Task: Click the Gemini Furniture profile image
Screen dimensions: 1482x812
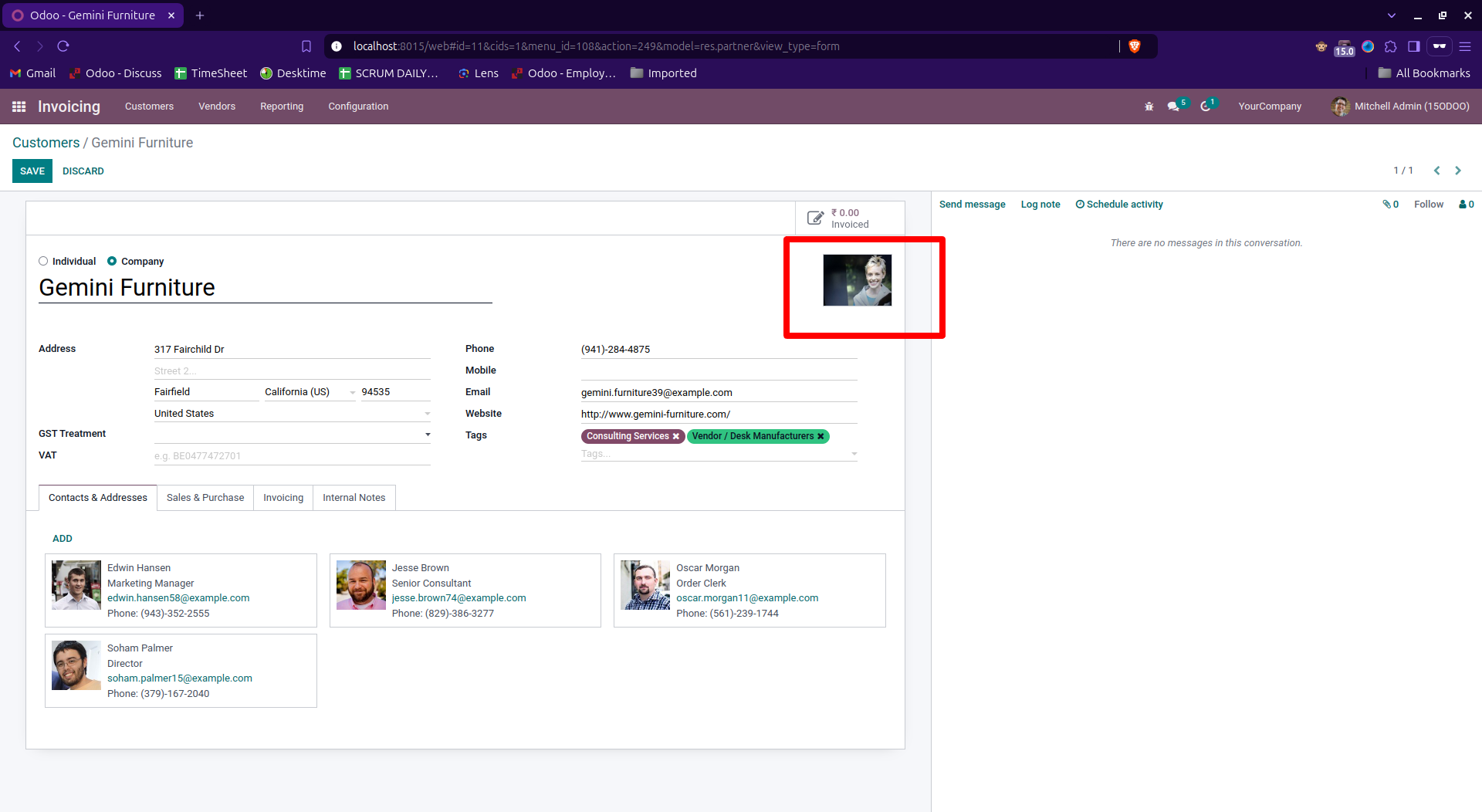Action: click(x=857, y=280)
